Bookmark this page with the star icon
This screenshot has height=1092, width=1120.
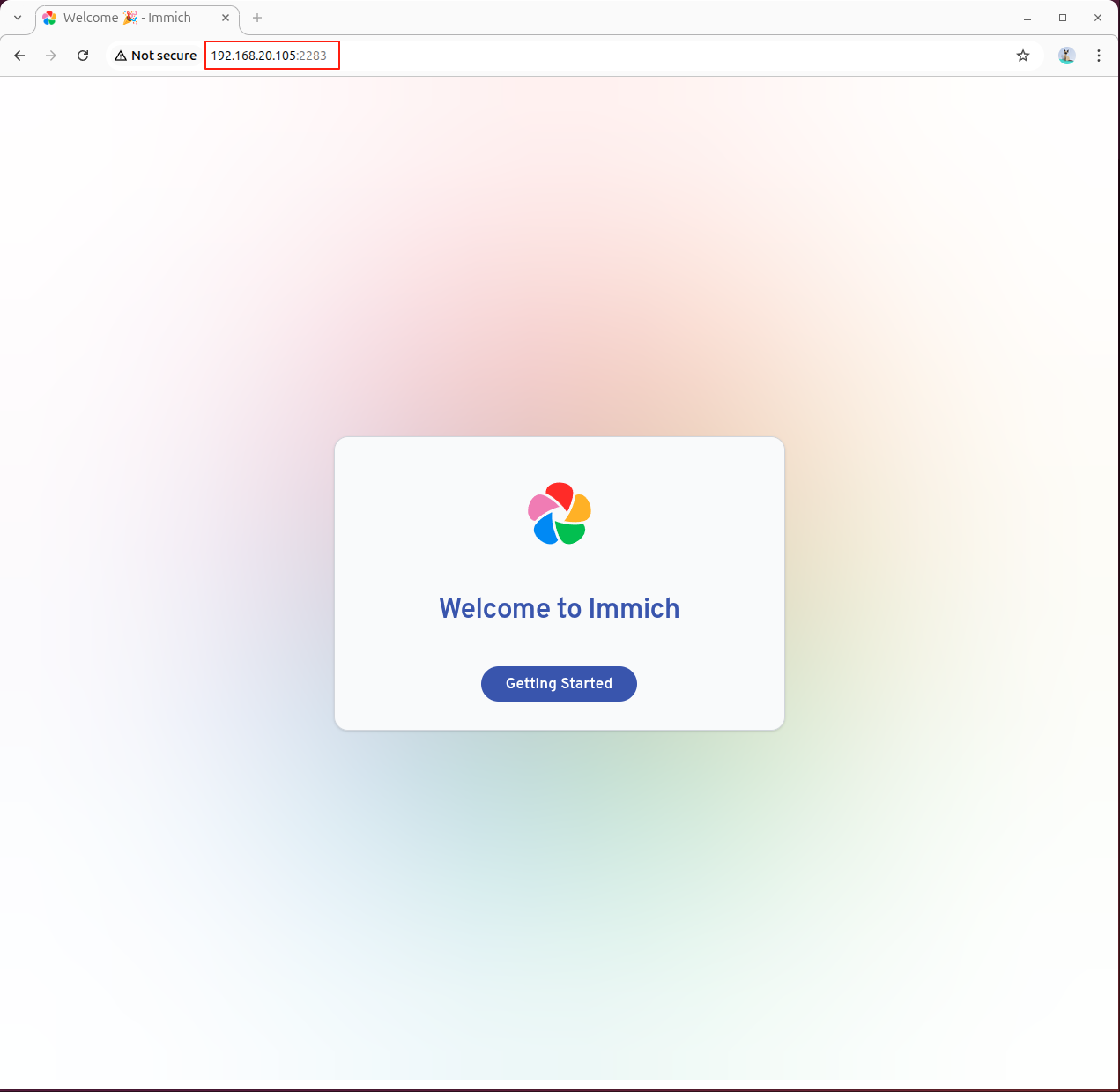pos(1023,56)
